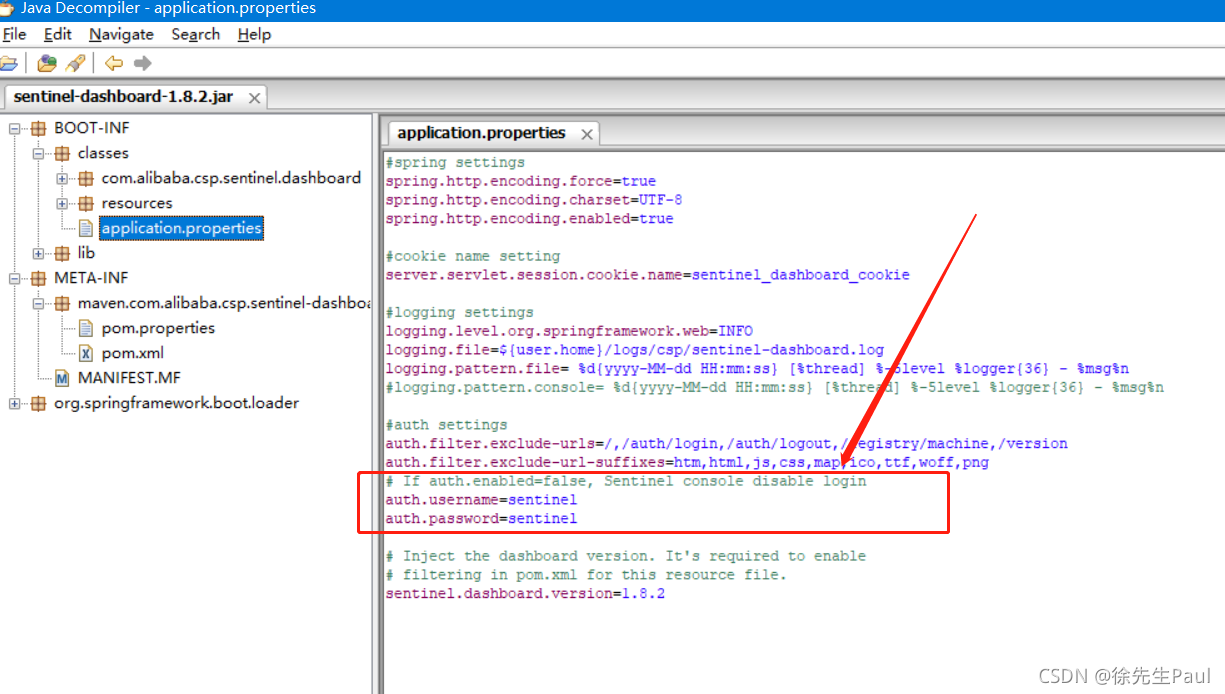Click the Search toolbar icon

75,63
